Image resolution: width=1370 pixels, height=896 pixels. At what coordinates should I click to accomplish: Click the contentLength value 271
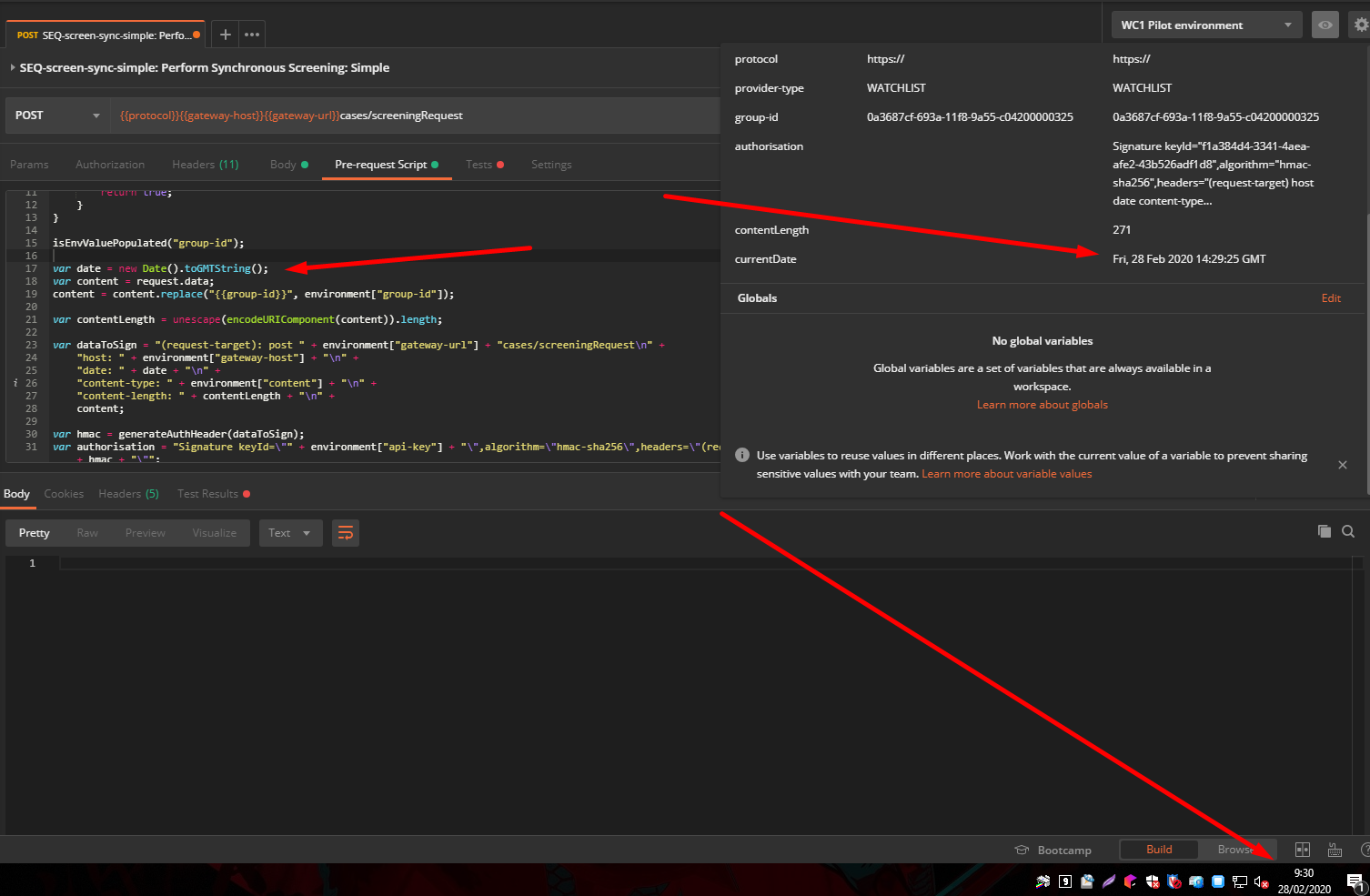tap(1122, 230)
